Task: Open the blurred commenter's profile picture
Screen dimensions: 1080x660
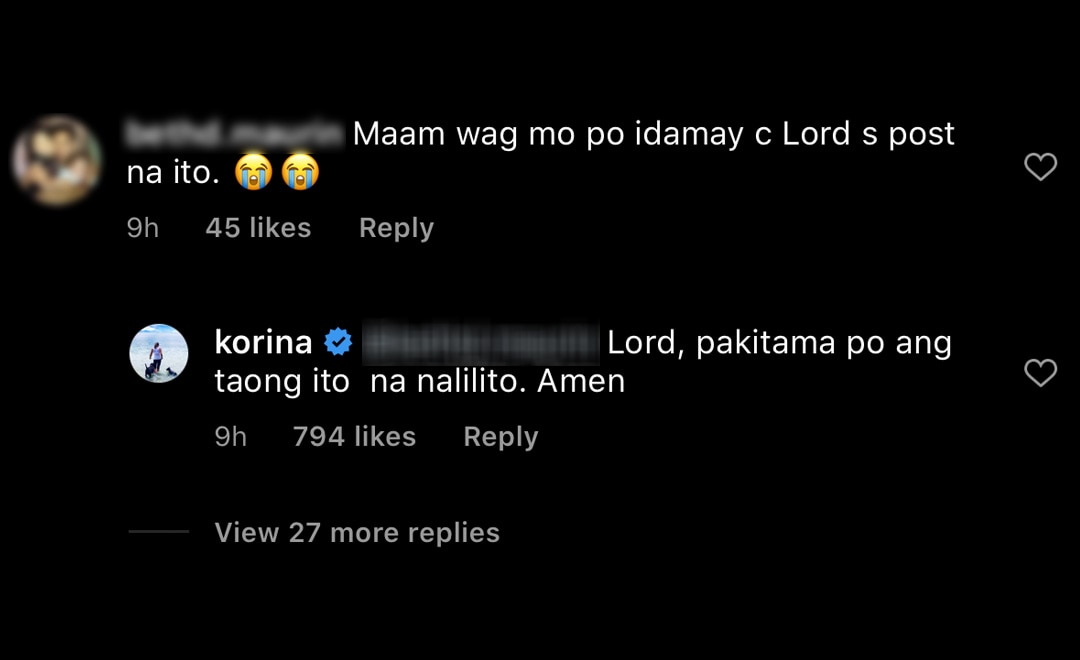Action: click(56, 160)
